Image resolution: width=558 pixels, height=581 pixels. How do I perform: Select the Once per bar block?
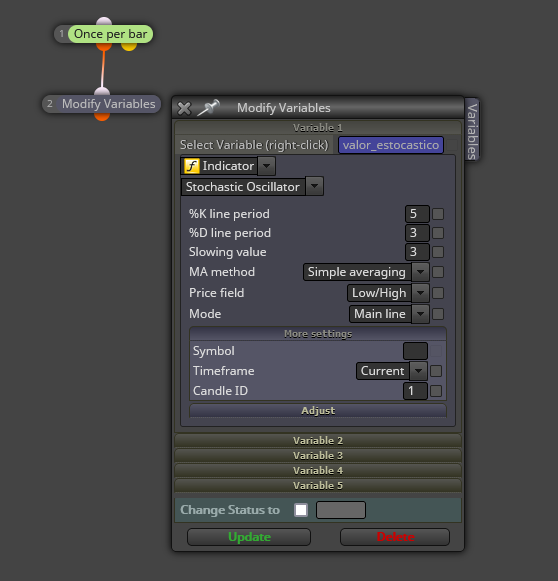click(110, 34)
